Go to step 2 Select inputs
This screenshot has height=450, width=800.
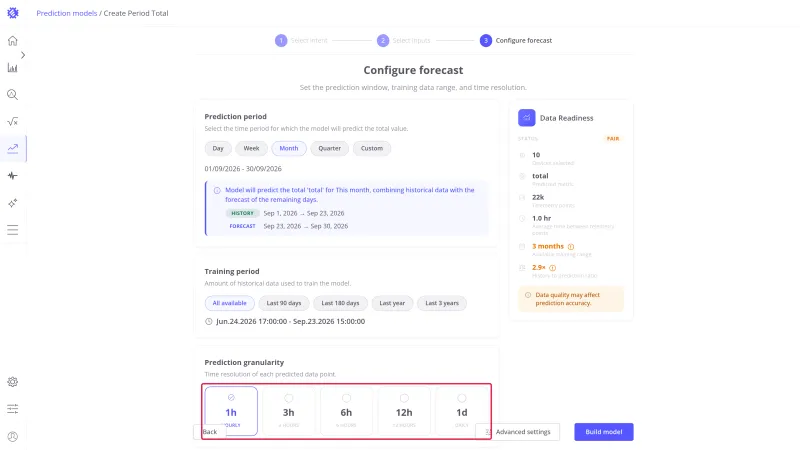pos(404,40)
